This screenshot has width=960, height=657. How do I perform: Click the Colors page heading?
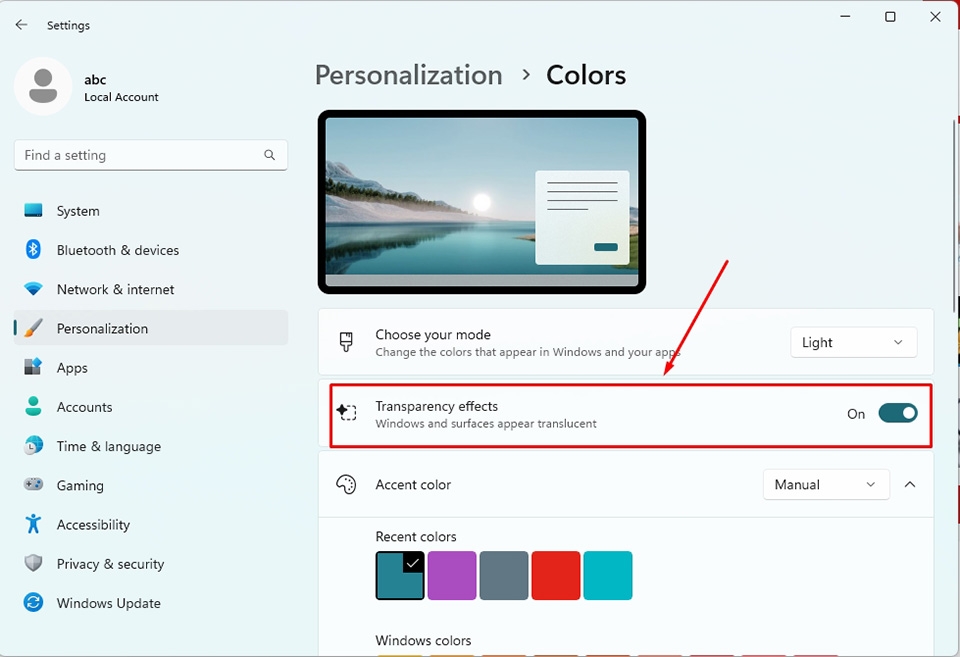pos(586,75)
